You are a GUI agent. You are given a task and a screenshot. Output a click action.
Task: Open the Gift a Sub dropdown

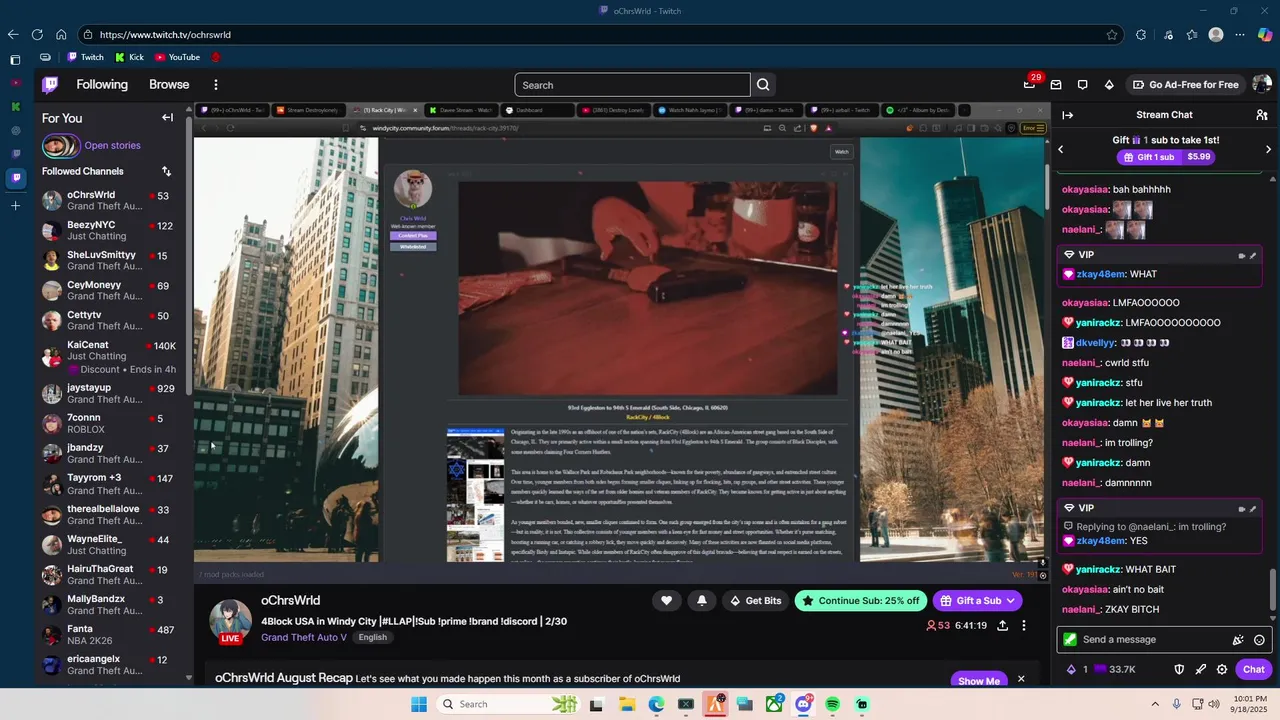[977, 600]
